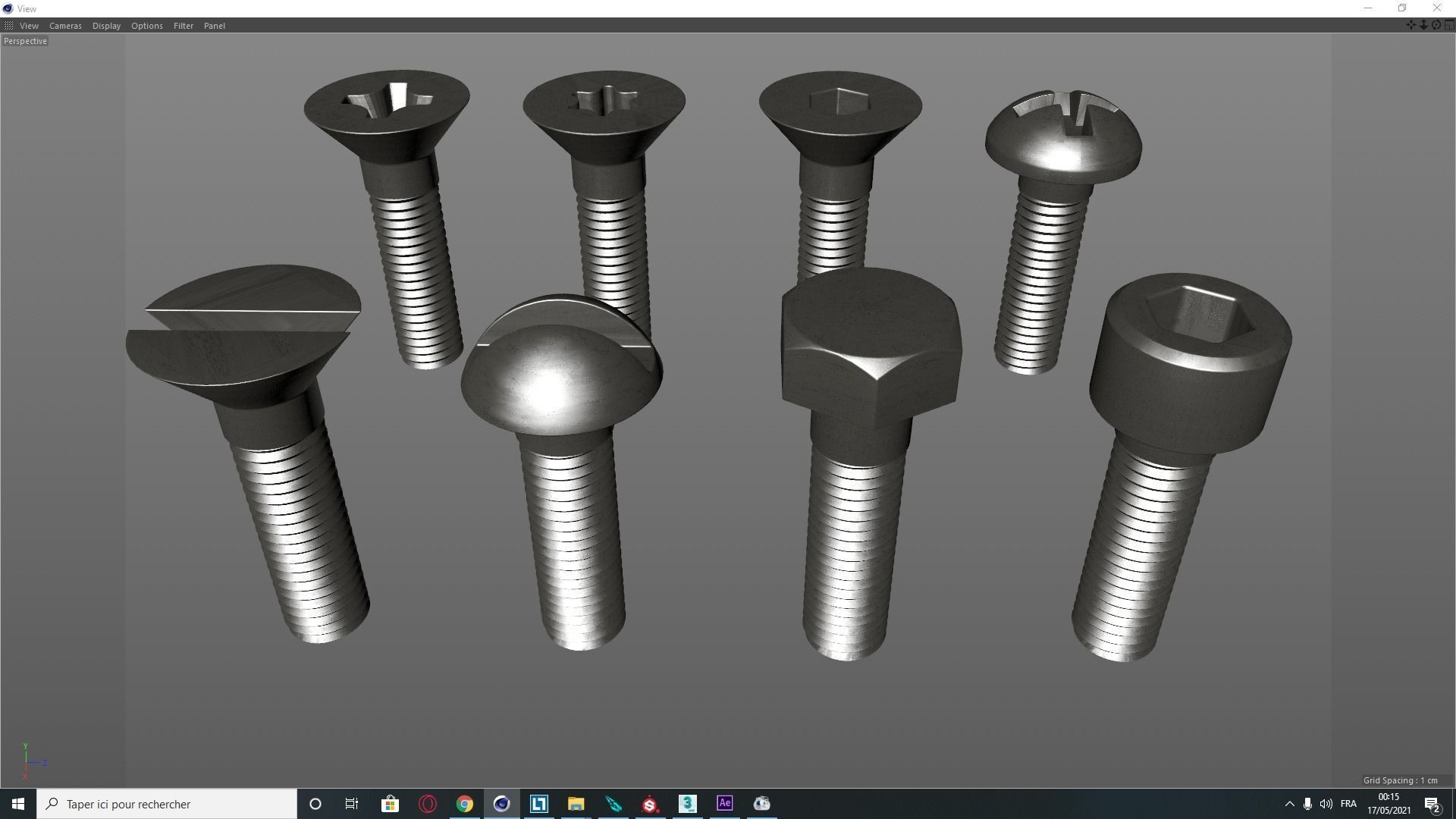
Task: Open the Windows Start menu
Action: click(x=18, y=804)
